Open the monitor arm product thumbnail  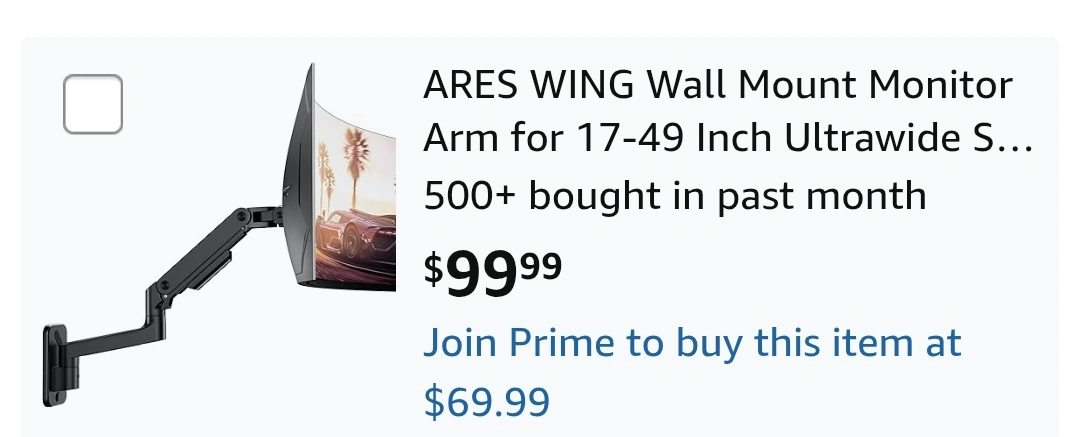point(219,235)
